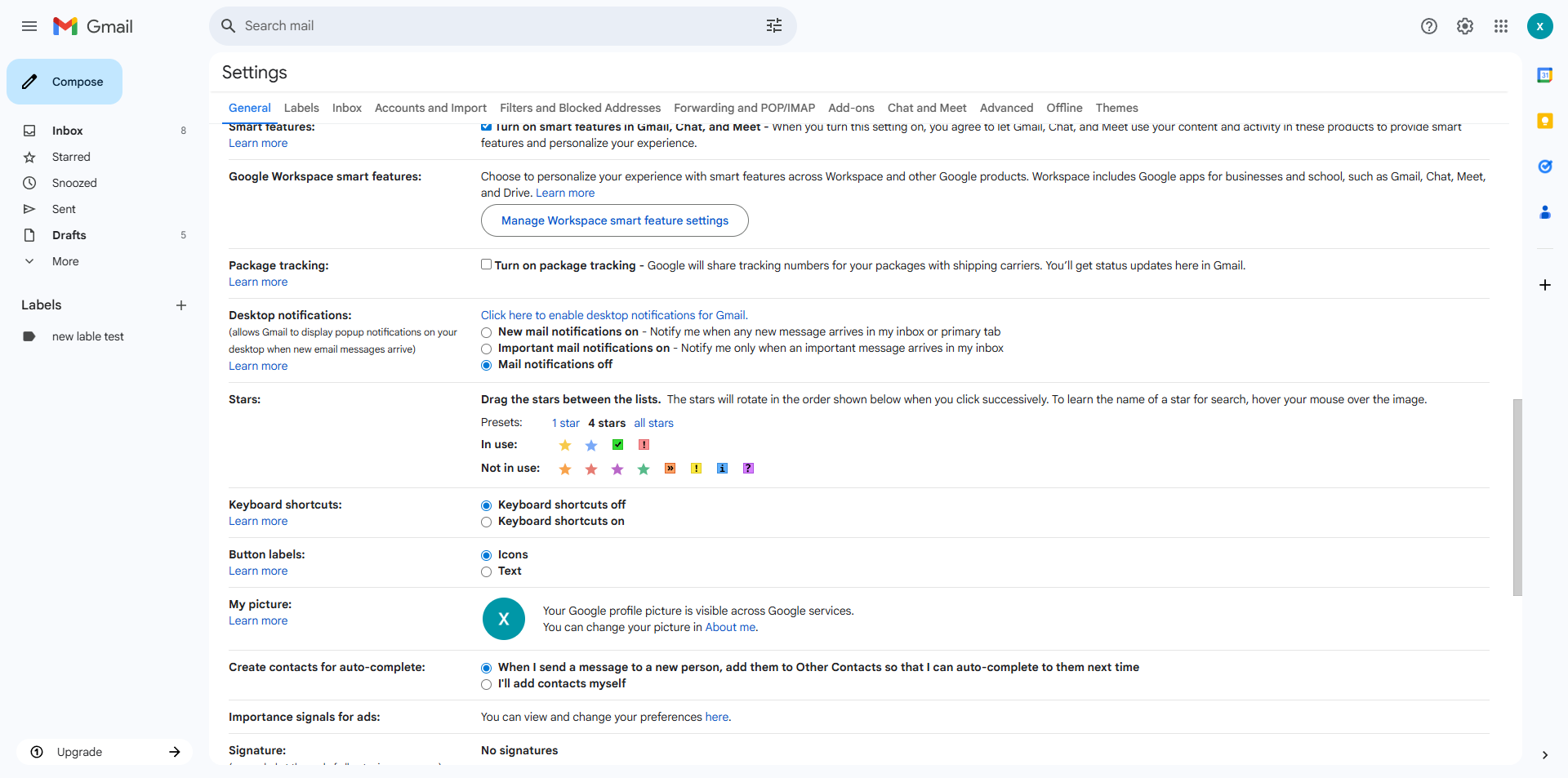Hide the side panel chevron
The height and width of the screenshot is (778, 1568).
[1544, 755]
